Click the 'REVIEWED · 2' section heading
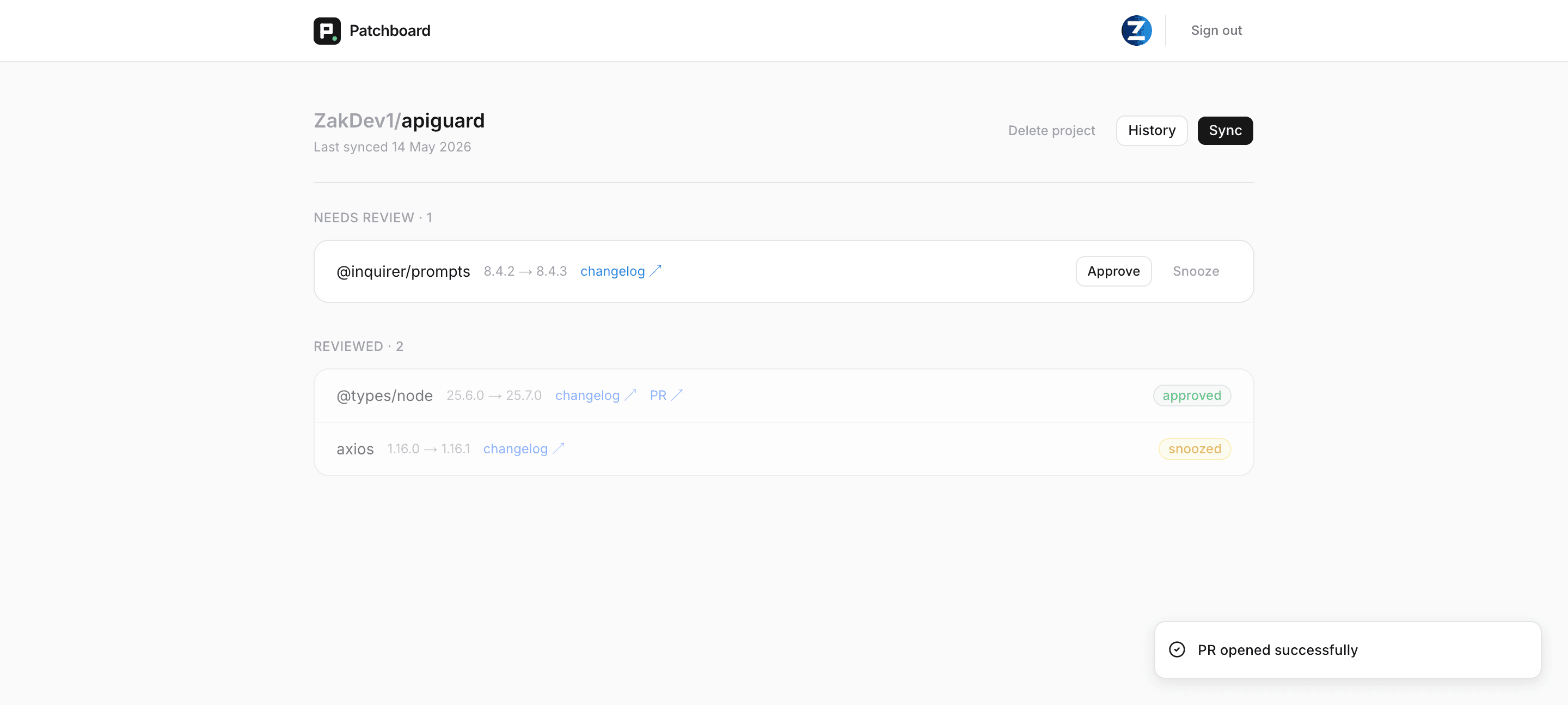Screen dimensions: 1568x705 coord(358,346)
